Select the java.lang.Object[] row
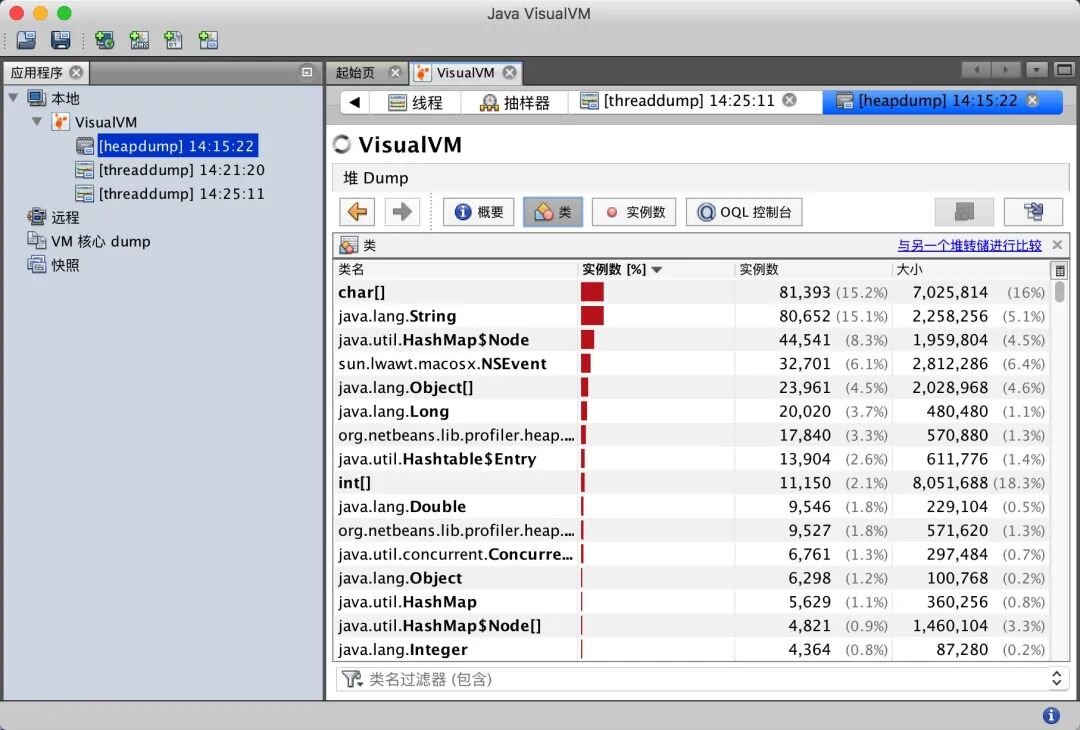The height and width of the screenshot is (730, 1080). (691, 388)
